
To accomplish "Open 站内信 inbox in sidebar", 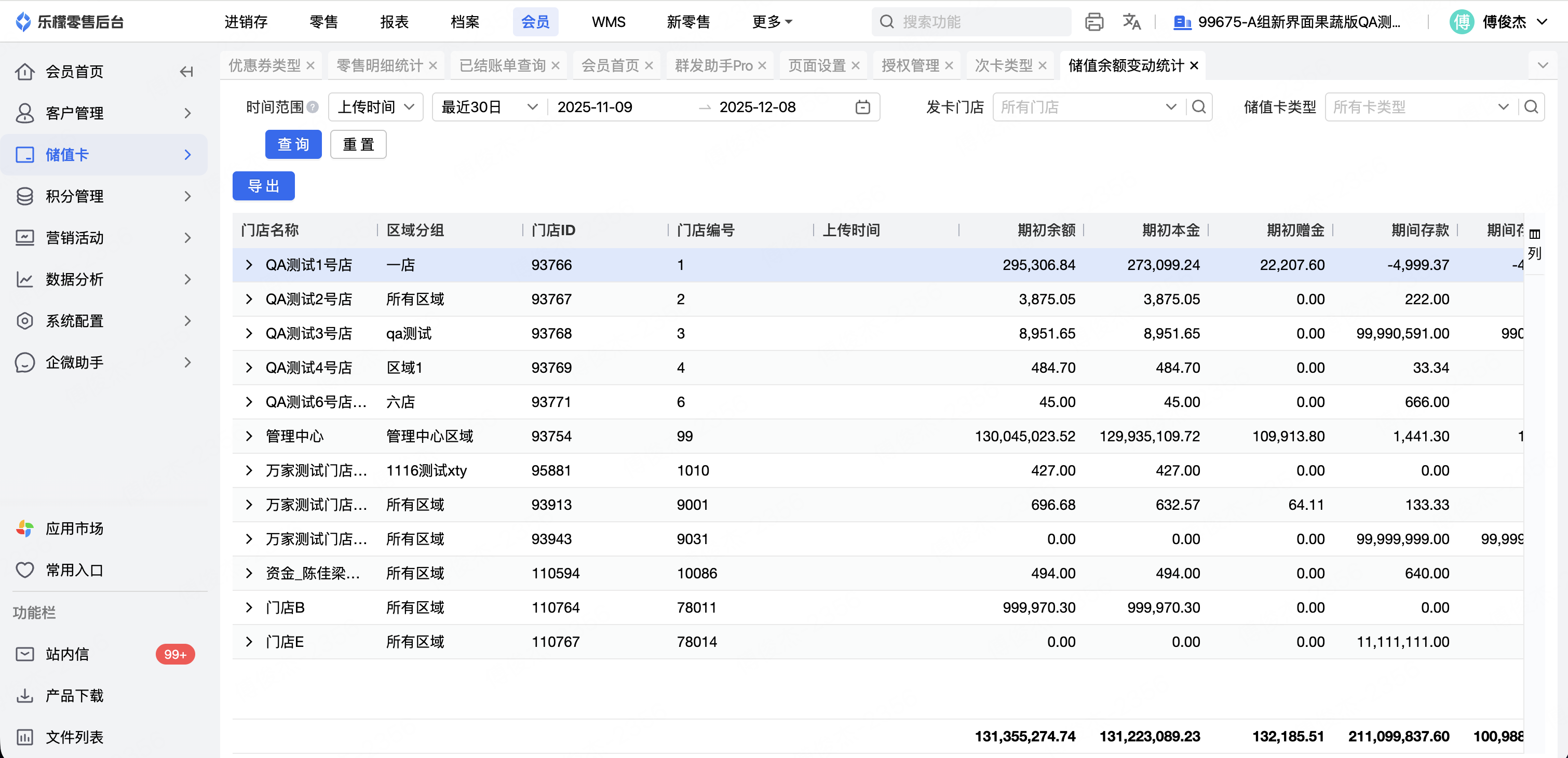I will pos(67,654).
